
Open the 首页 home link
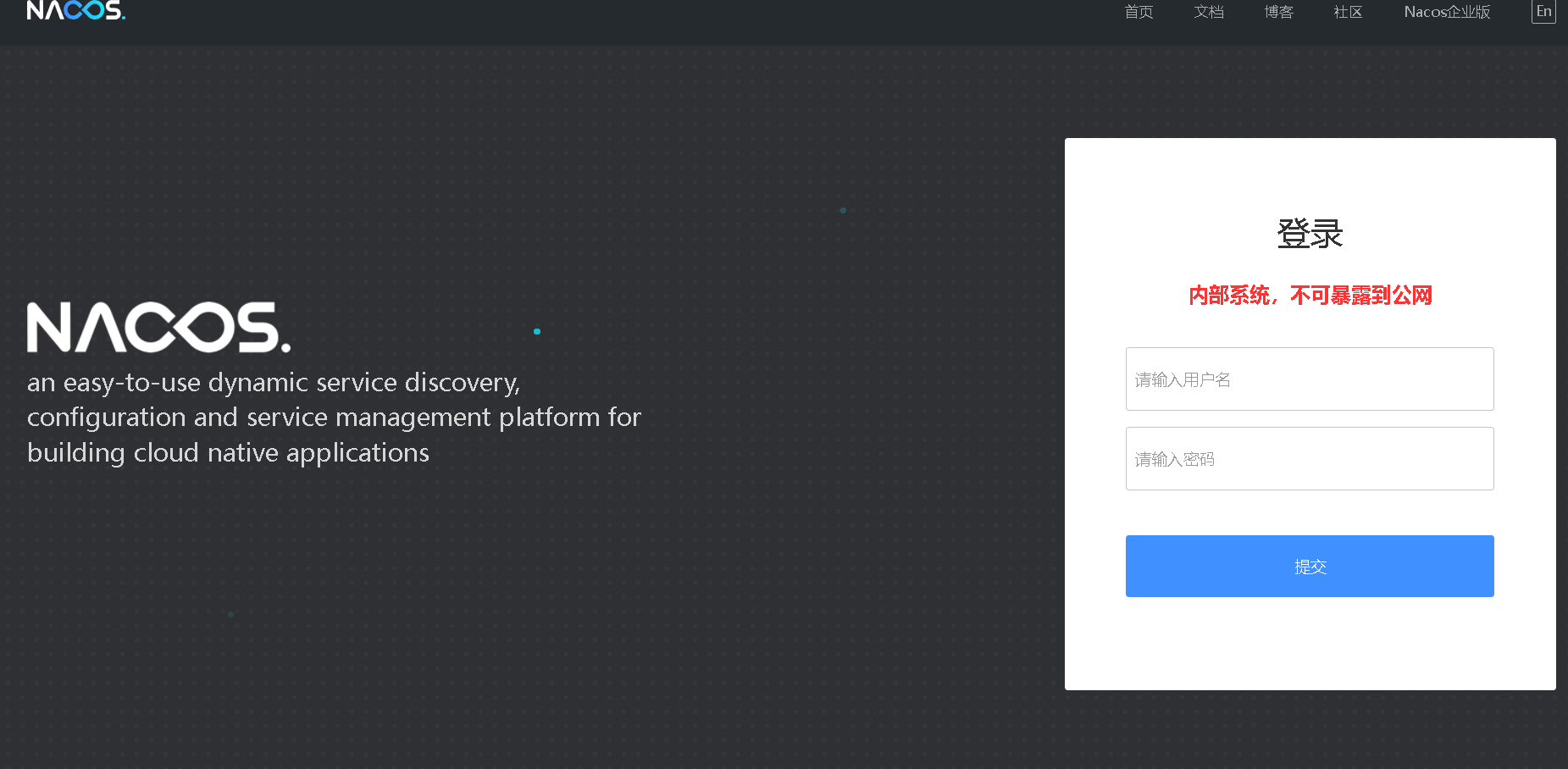pos(1139,12)
